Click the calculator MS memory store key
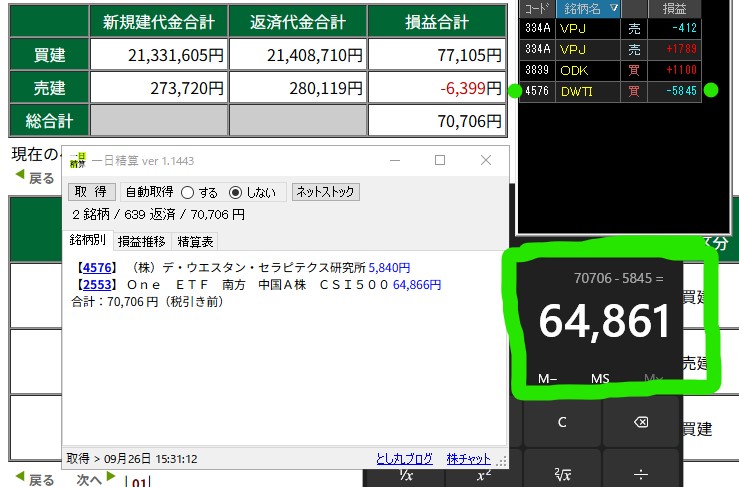This screenshot has width=739, height=487. click(x=600, y=379)
